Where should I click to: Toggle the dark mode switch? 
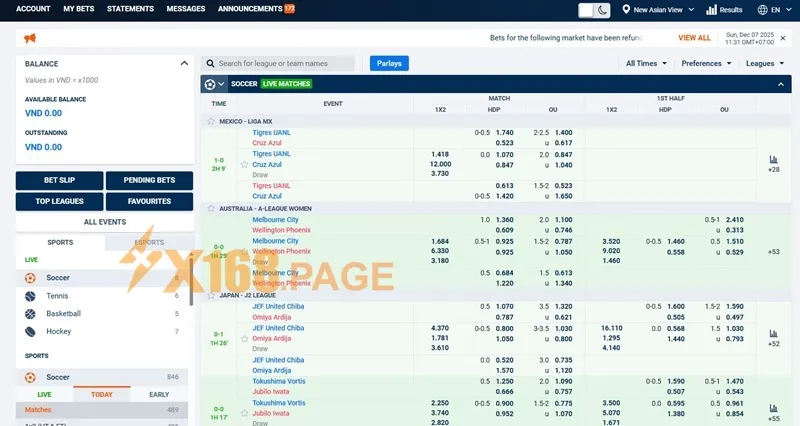pyautogui.click(x=594, y=10)
